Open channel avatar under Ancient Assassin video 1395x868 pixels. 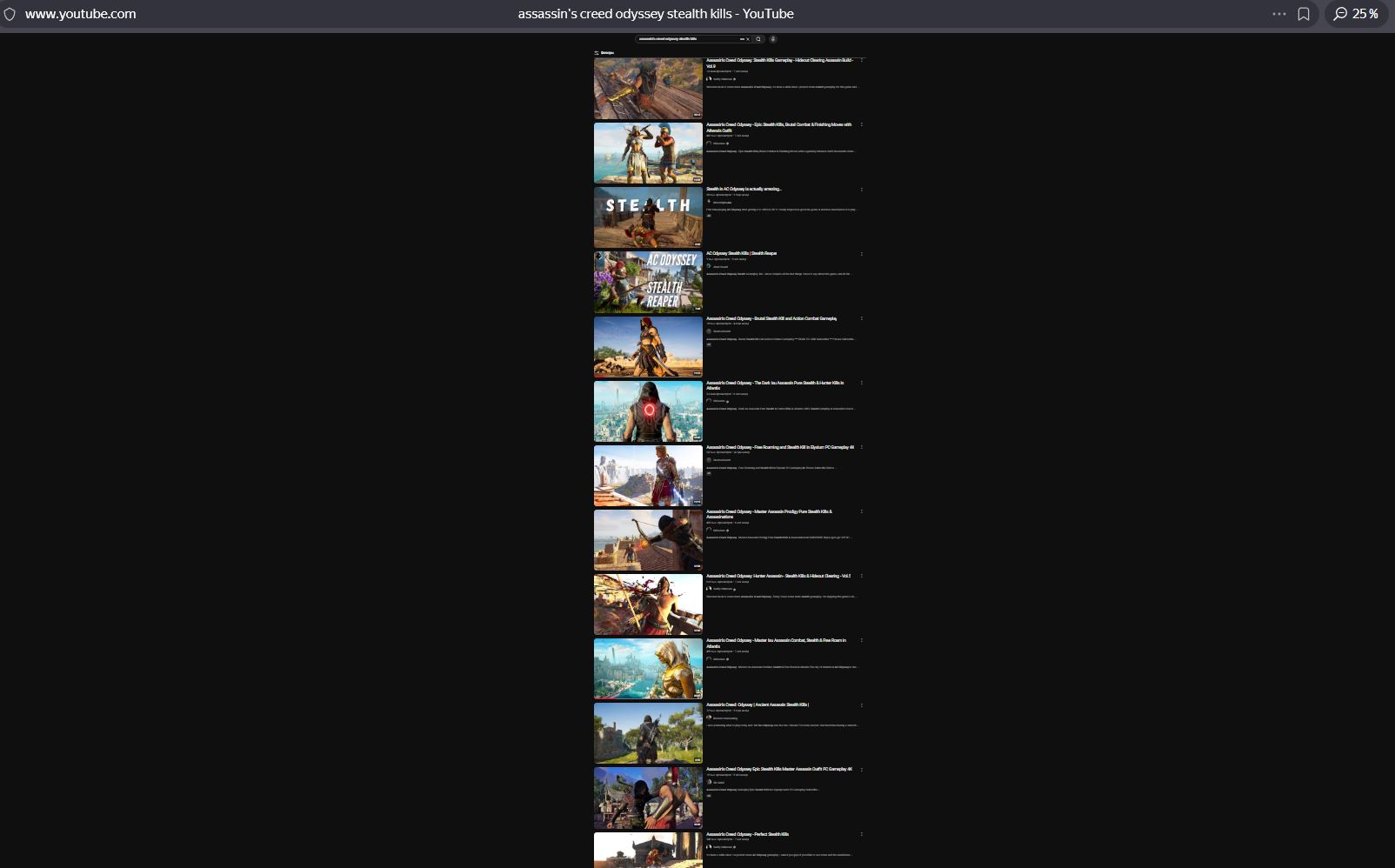[x=709, y=718]
